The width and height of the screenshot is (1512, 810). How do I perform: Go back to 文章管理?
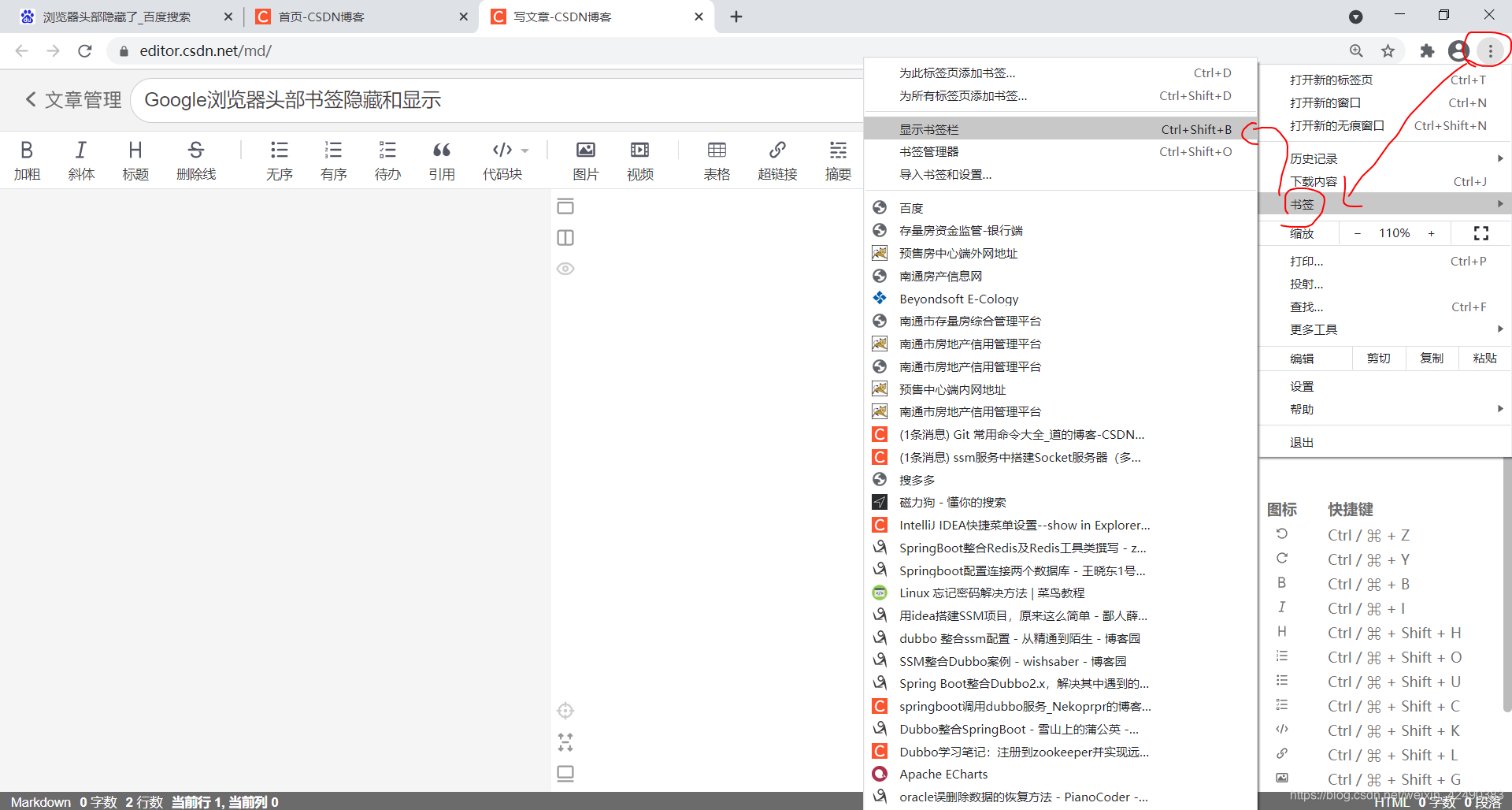tap(72, 100)
